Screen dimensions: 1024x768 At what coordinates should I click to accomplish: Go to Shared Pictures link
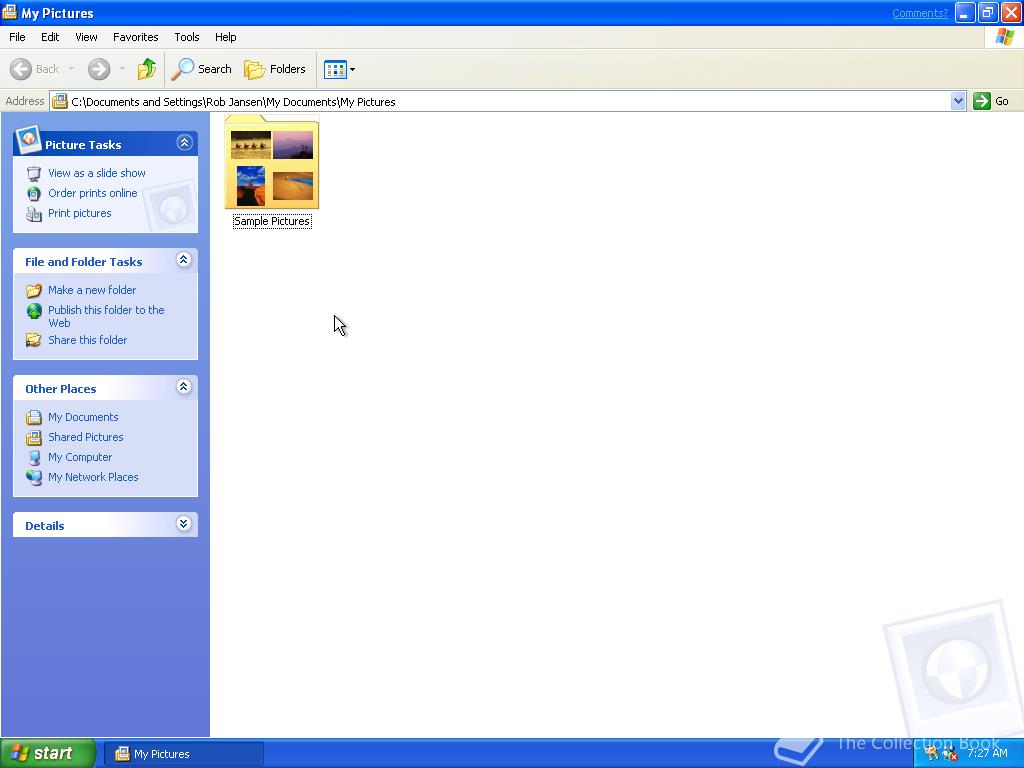point(86,437)
